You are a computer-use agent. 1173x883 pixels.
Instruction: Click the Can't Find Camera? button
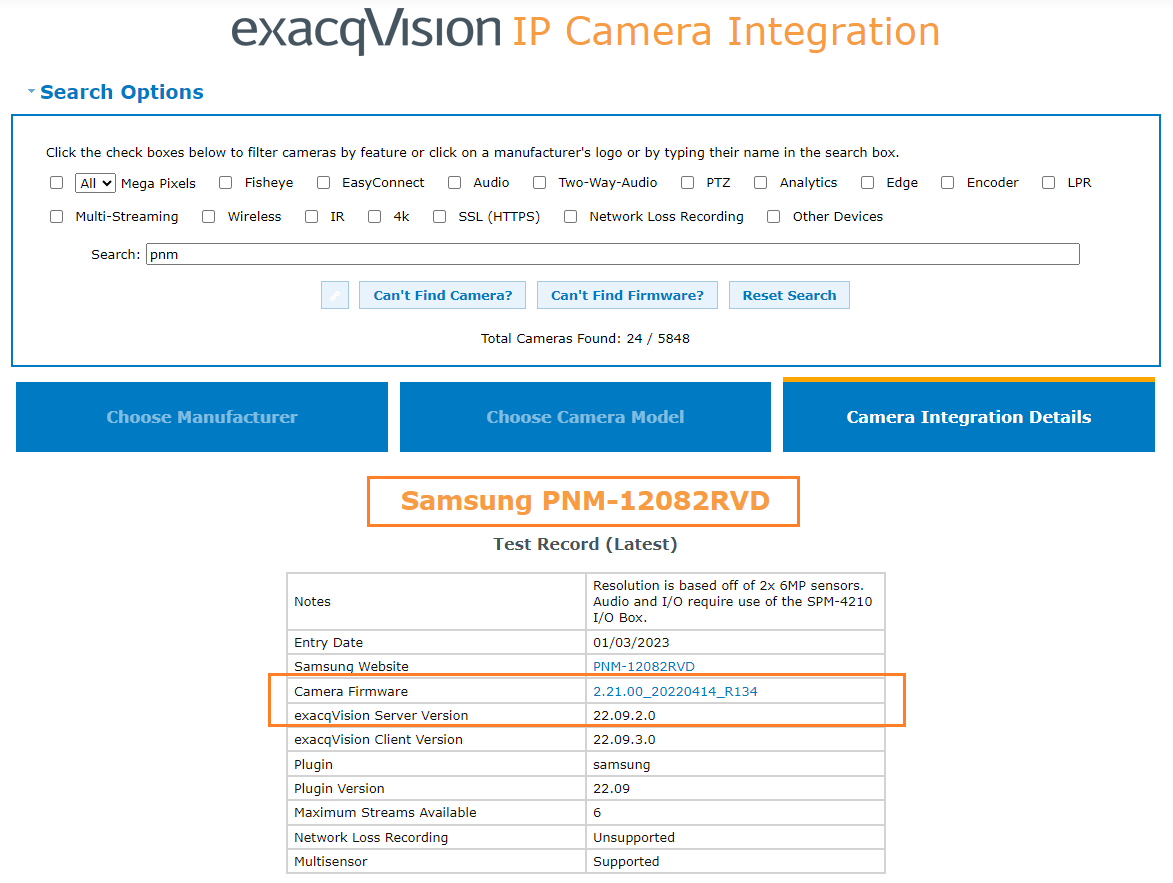[442, 296]
